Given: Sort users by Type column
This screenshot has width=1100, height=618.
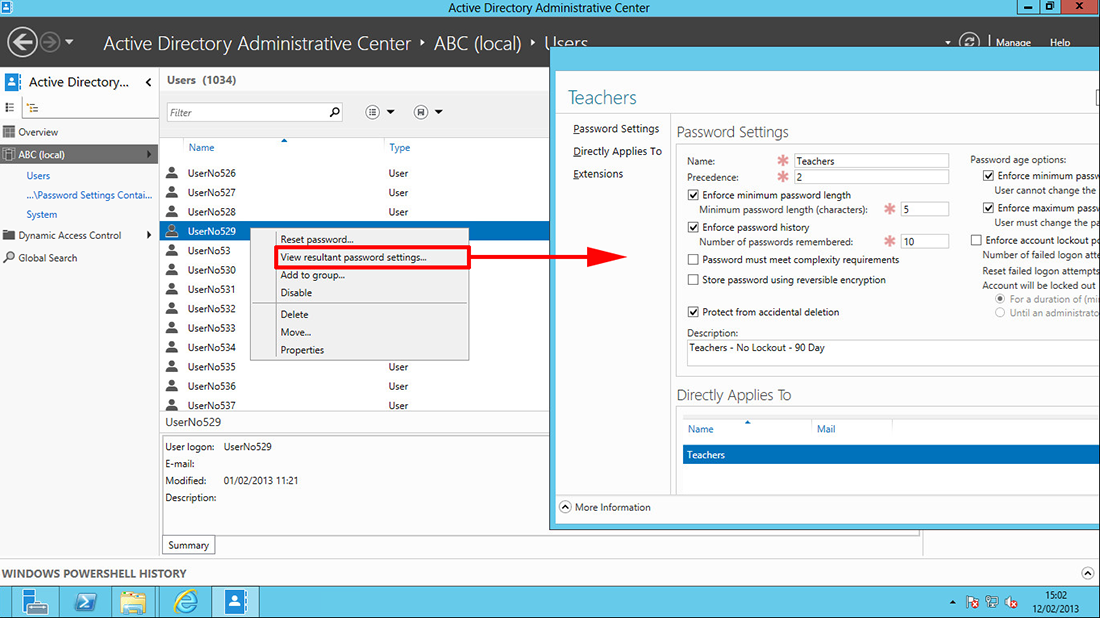Looking at the screenshot, I should click(x=399, y=147).
